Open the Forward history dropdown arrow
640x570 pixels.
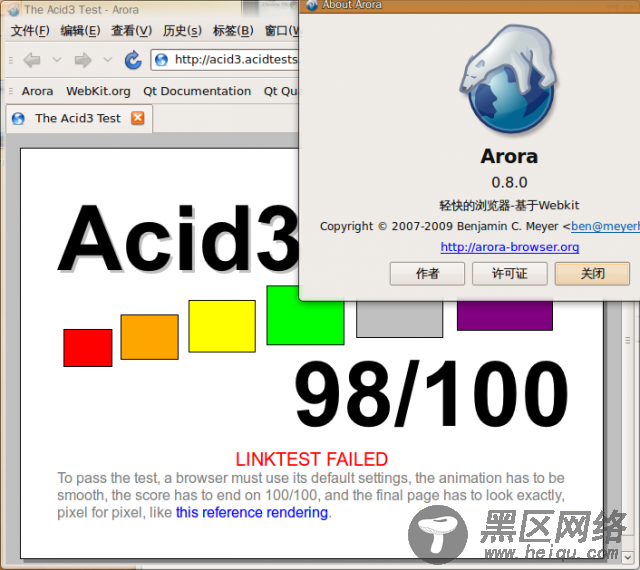[108, 60]
